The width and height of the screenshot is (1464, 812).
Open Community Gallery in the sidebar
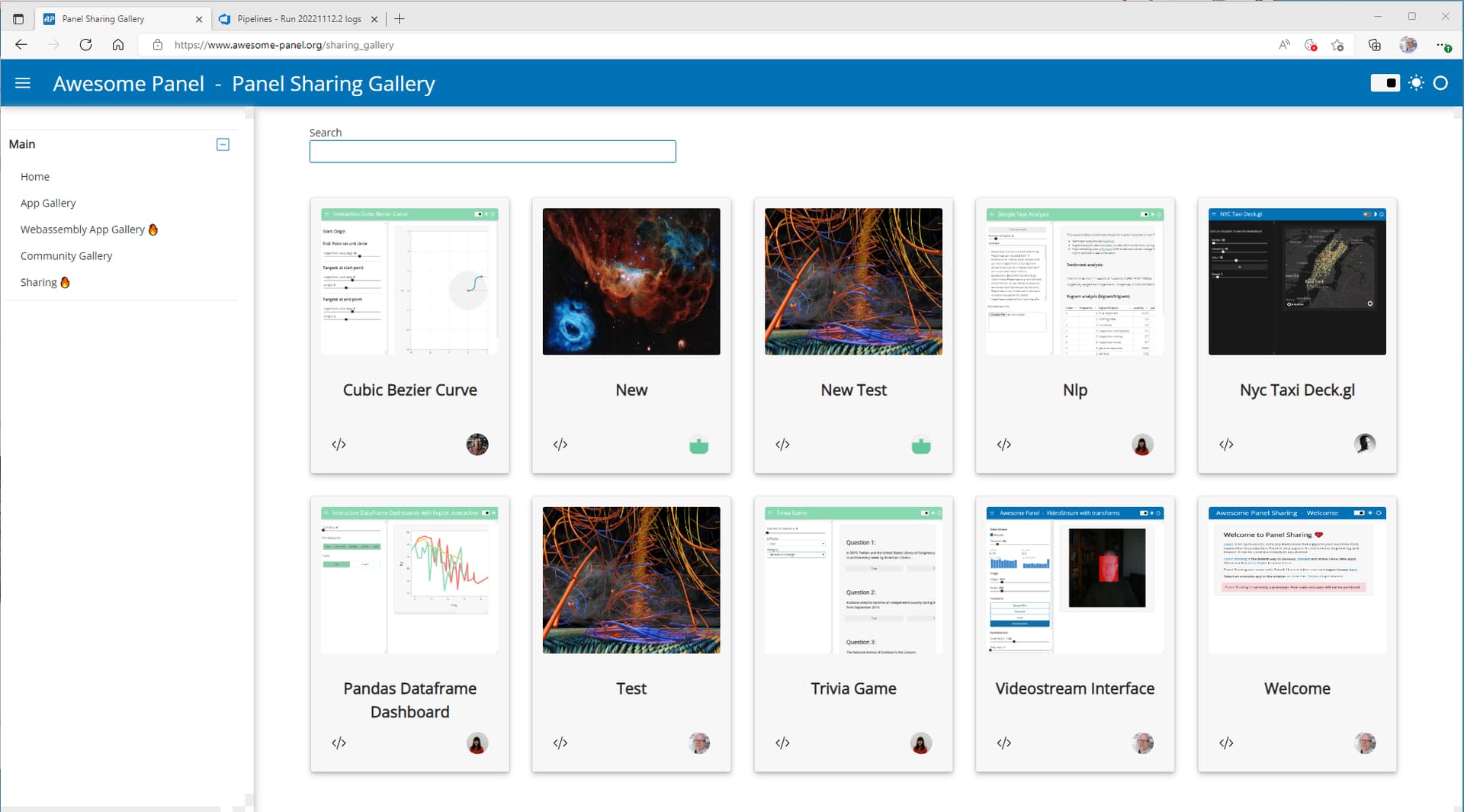pos(66,255)
